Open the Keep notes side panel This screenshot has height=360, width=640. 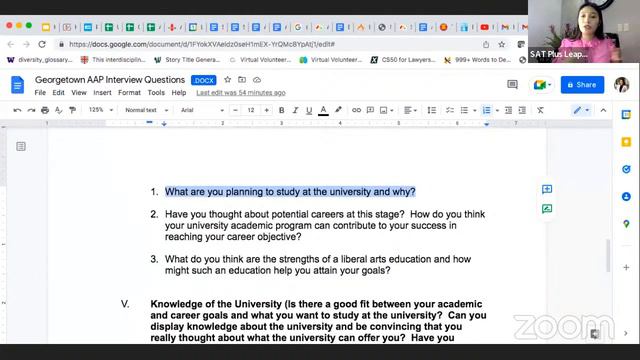tap(626, 142)
